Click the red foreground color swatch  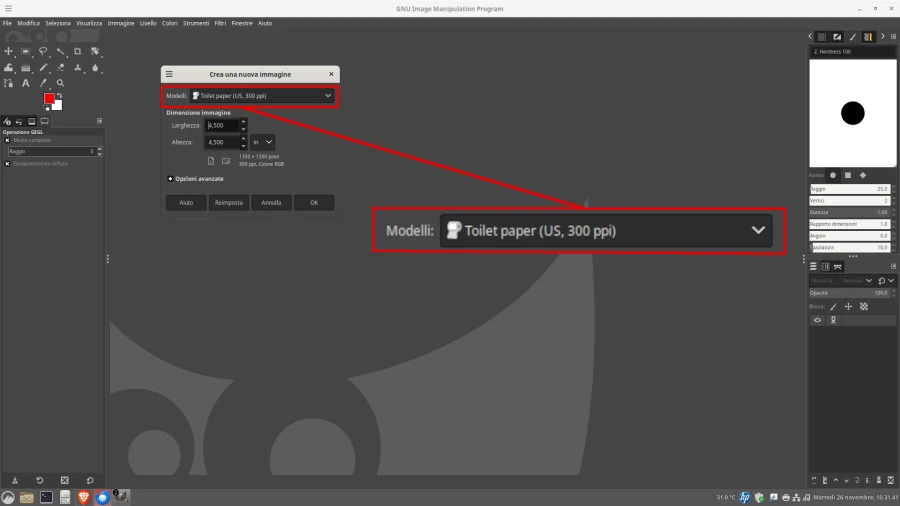pyautogui.click(x=49, y=98)
